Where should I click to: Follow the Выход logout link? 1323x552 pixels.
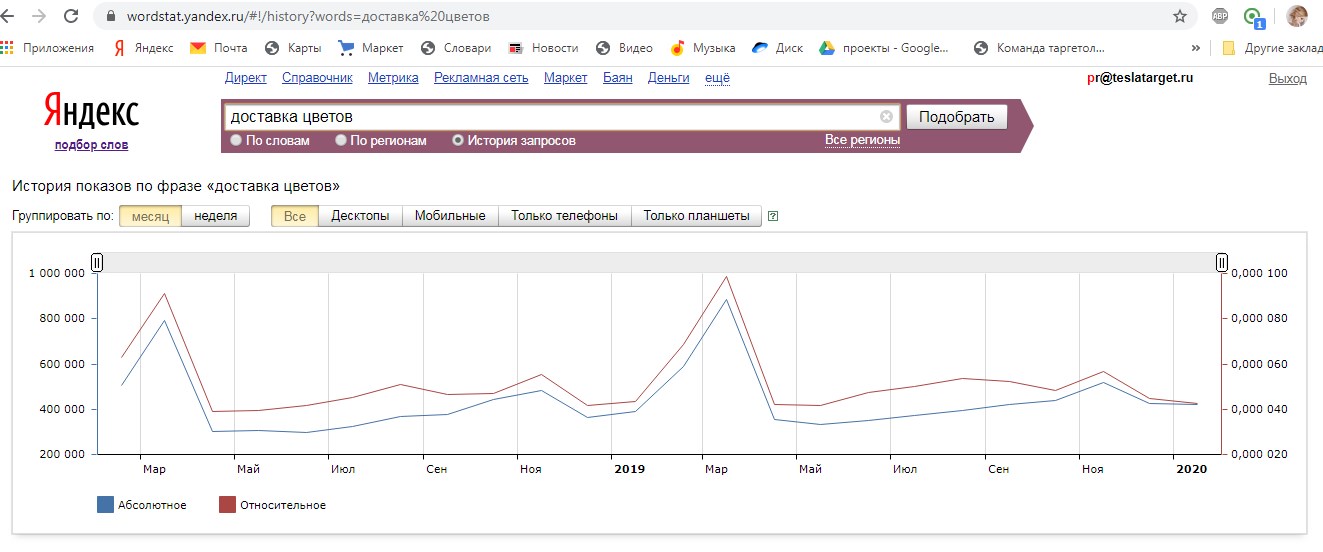[1287, 78]
